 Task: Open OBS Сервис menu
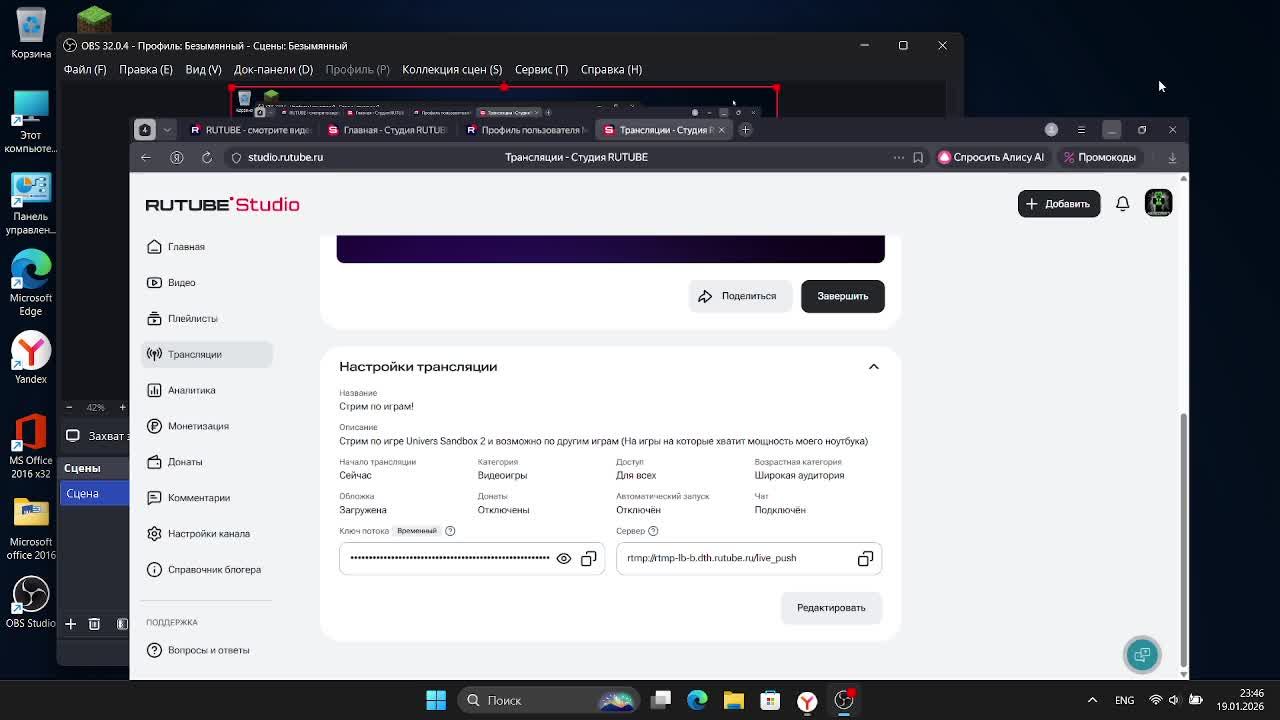(541, 70)
